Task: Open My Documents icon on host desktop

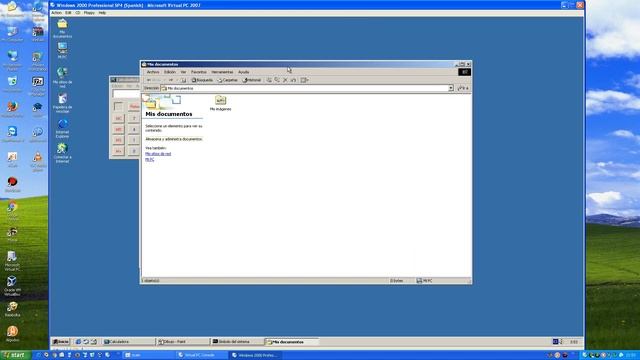Action: (x=12, y=9)
